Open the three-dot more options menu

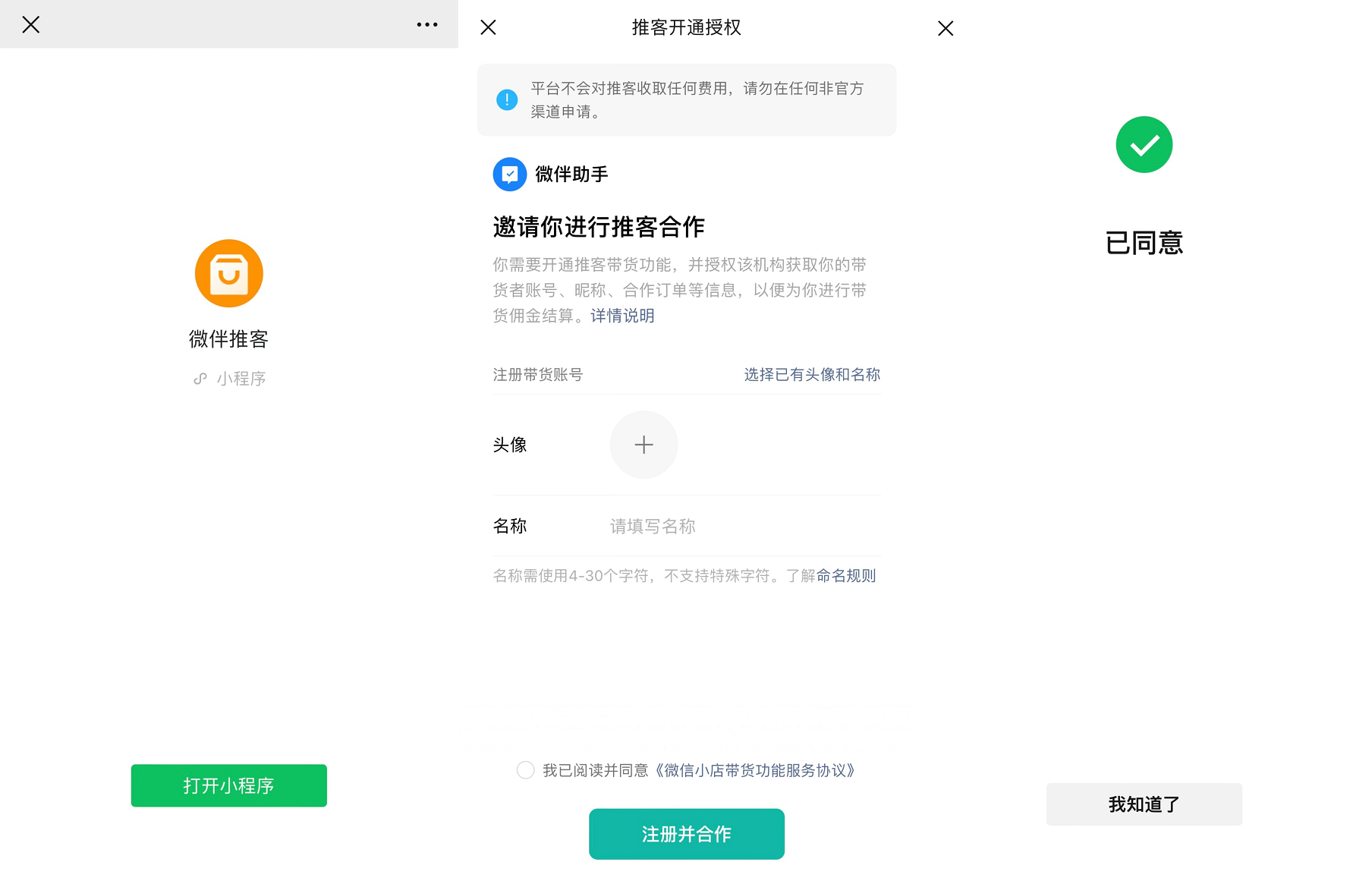[427, 25]
